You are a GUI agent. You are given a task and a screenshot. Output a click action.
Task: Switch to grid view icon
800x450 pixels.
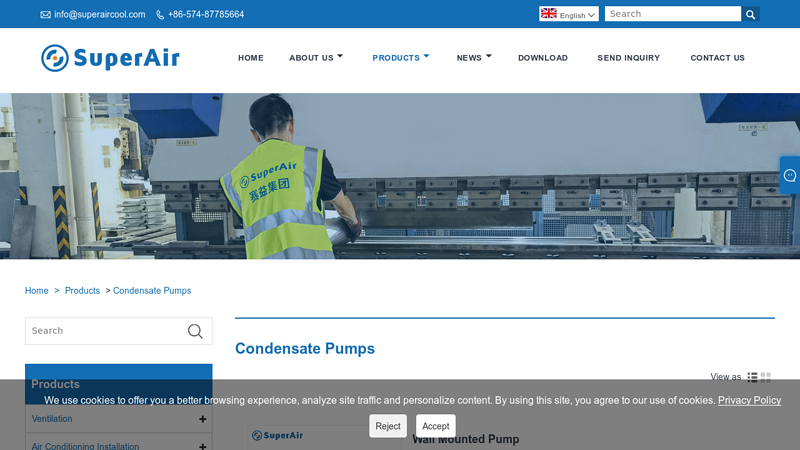(765, 377)
